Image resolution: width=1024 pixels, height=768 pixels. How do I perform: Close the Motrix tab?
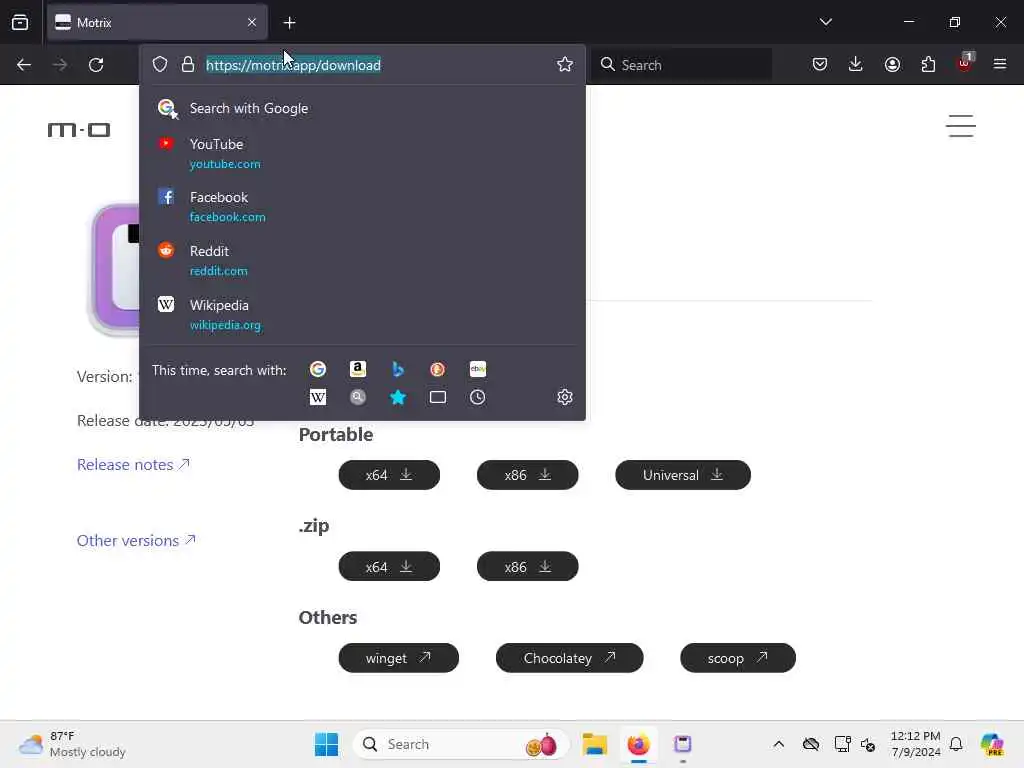point(252,22)
